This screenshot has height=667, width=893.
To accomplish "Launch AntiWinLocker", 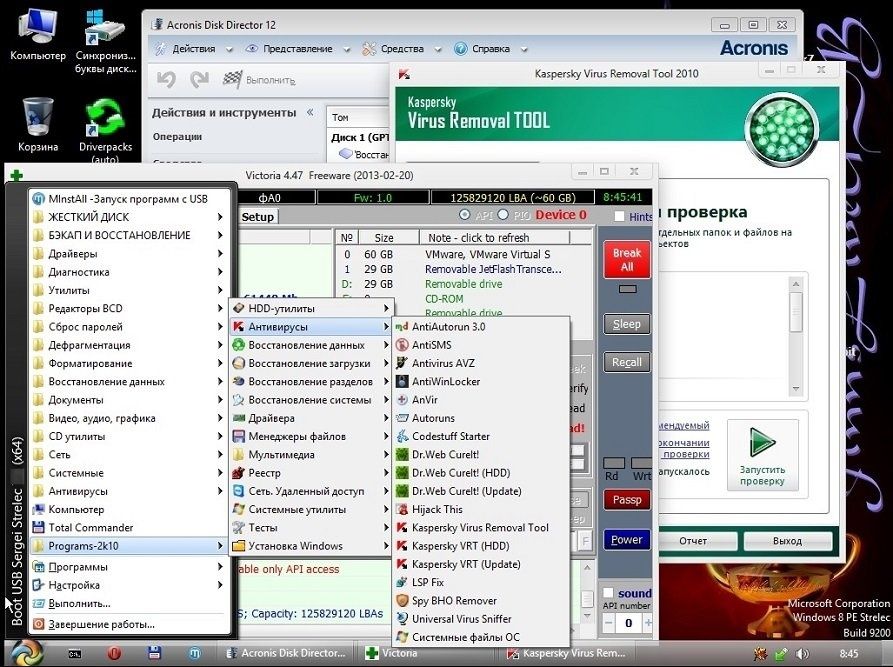I will pos(481,382).
